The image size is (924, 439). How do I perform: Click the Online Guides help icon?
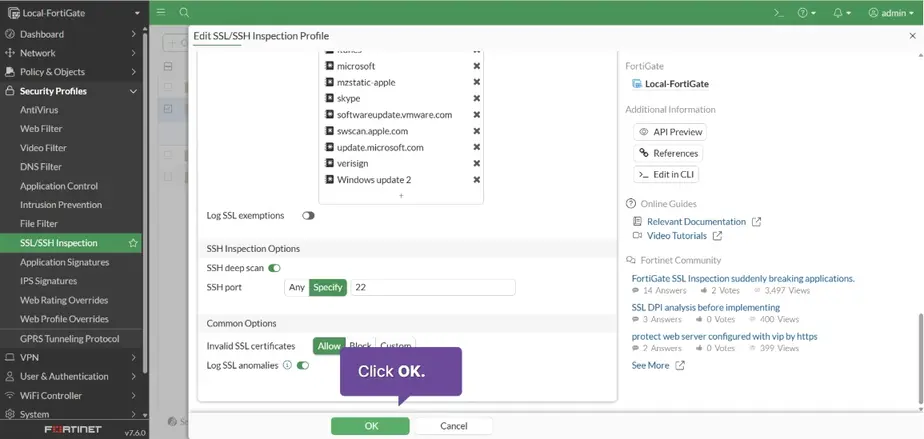(631, 204)
